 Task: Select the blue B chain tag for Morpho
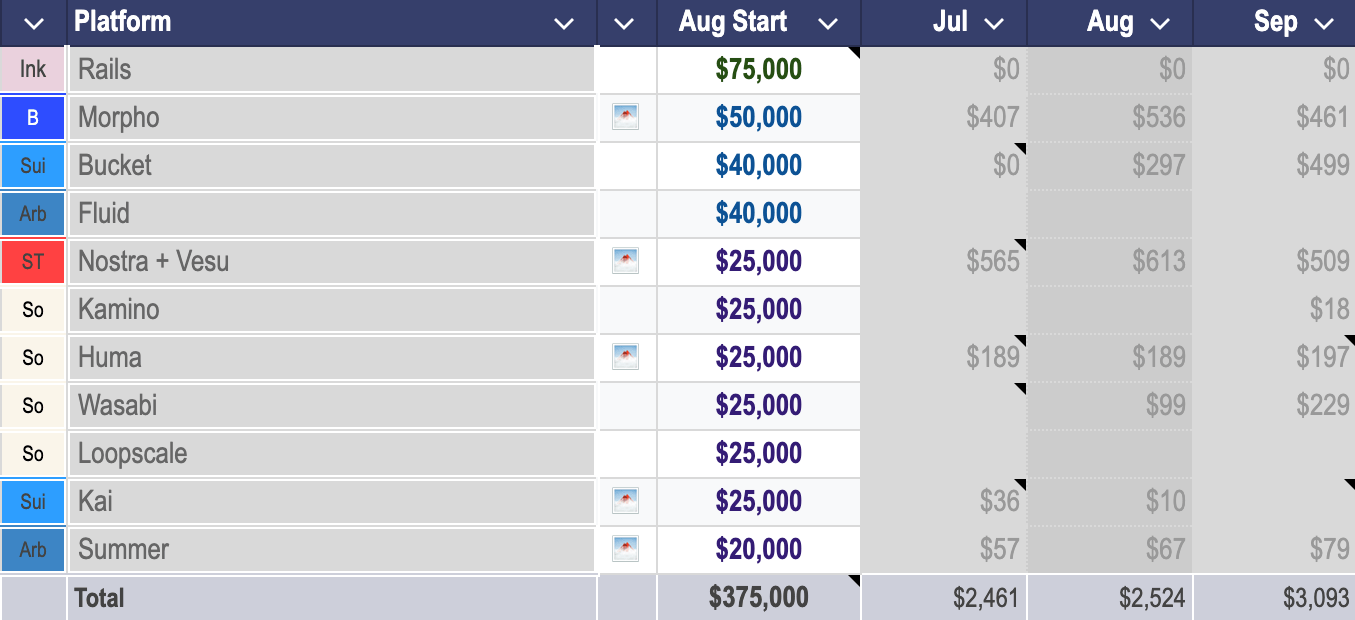pos(33,118)
